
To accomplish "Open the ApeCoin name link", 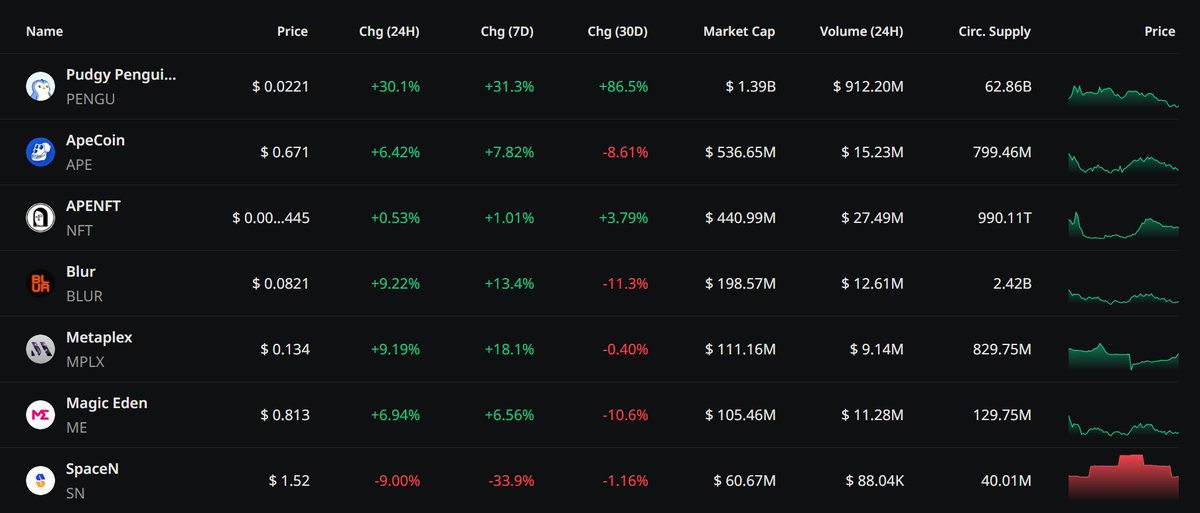I will [95, 141].
